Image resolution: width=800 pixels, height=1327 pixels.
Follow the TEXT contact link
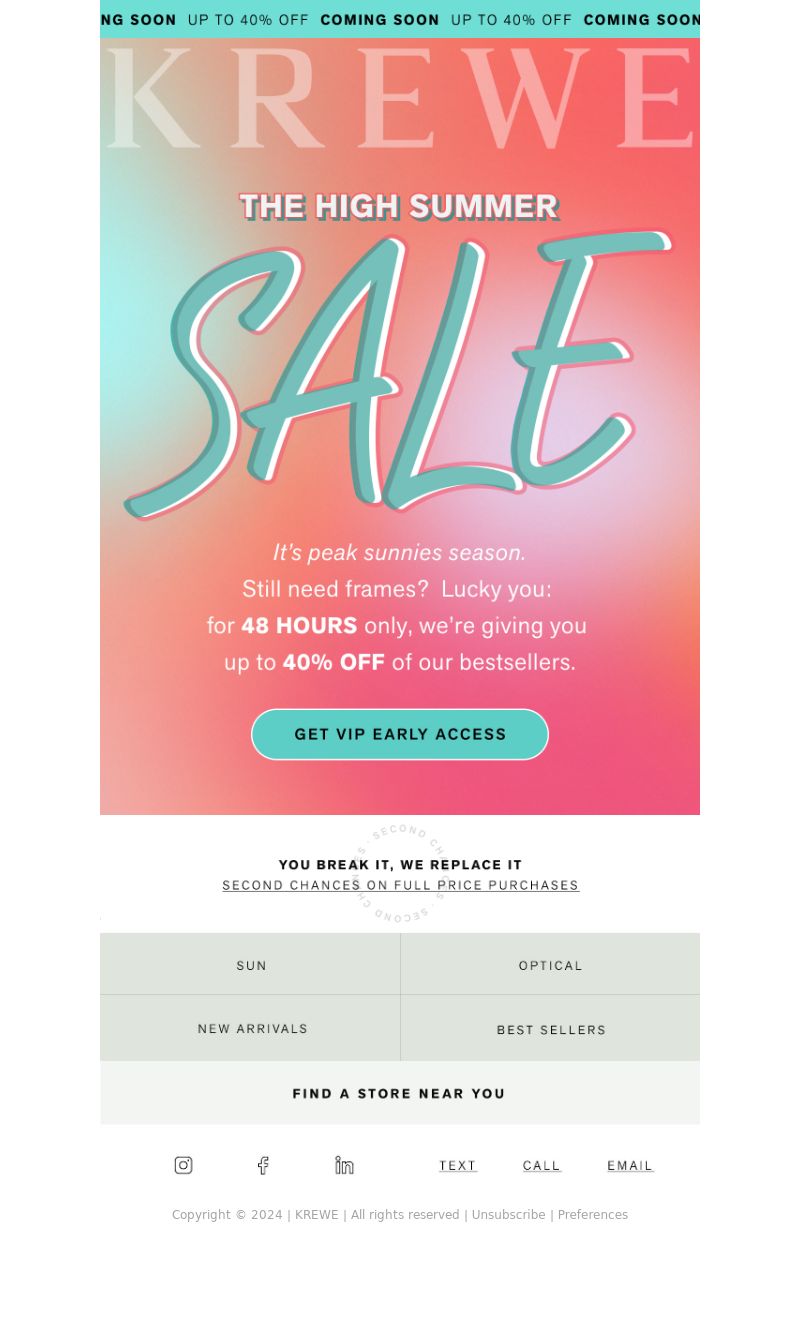pos(458,1166)
